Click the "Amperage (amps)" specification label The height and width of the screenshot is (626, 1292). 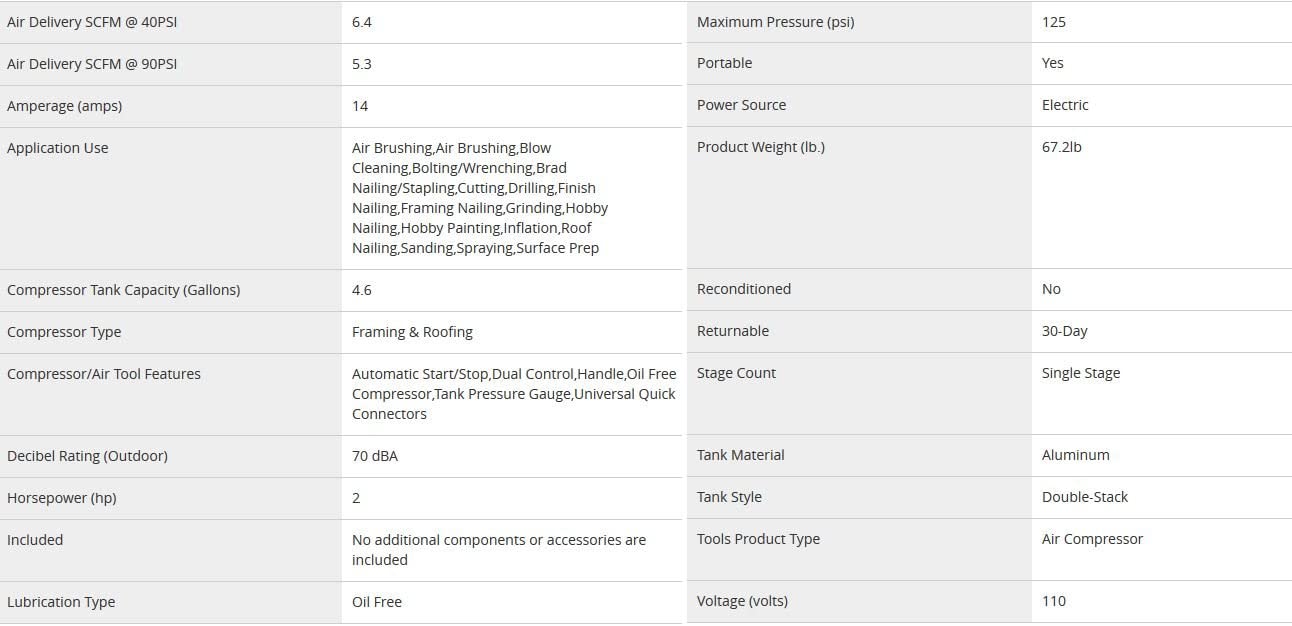(x=64, y=106)
